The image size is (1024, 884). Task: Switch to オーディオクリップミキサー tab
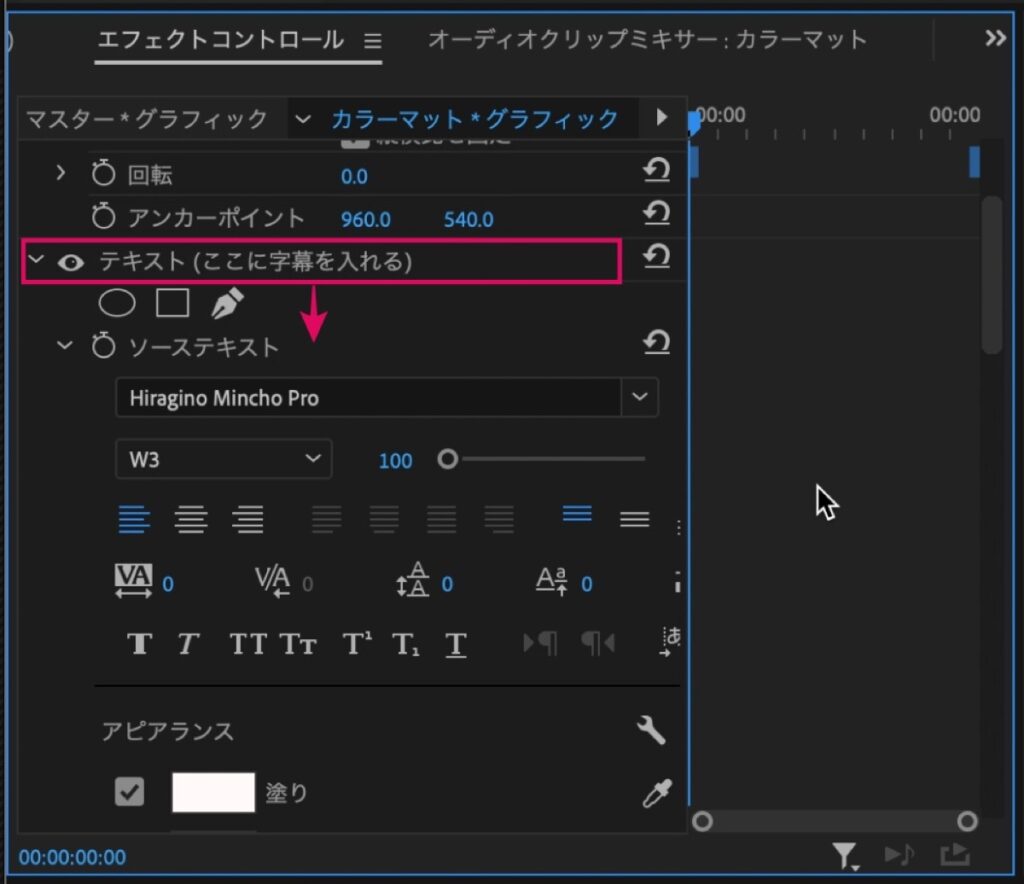click(x=648, y=40)
